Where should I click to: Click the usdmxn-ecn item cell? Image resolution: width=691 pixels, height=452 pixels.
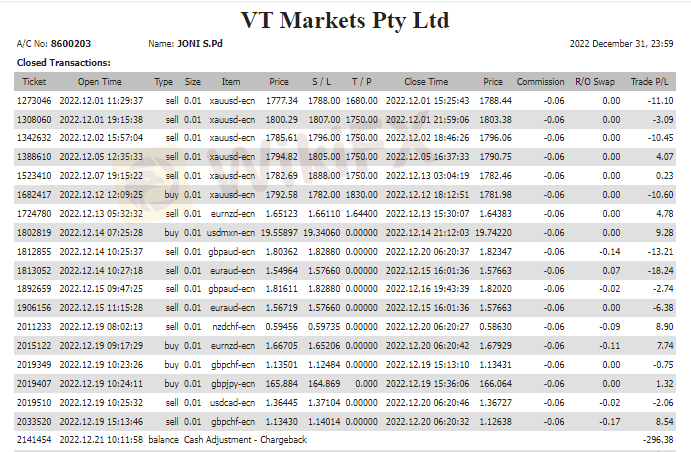231,232
